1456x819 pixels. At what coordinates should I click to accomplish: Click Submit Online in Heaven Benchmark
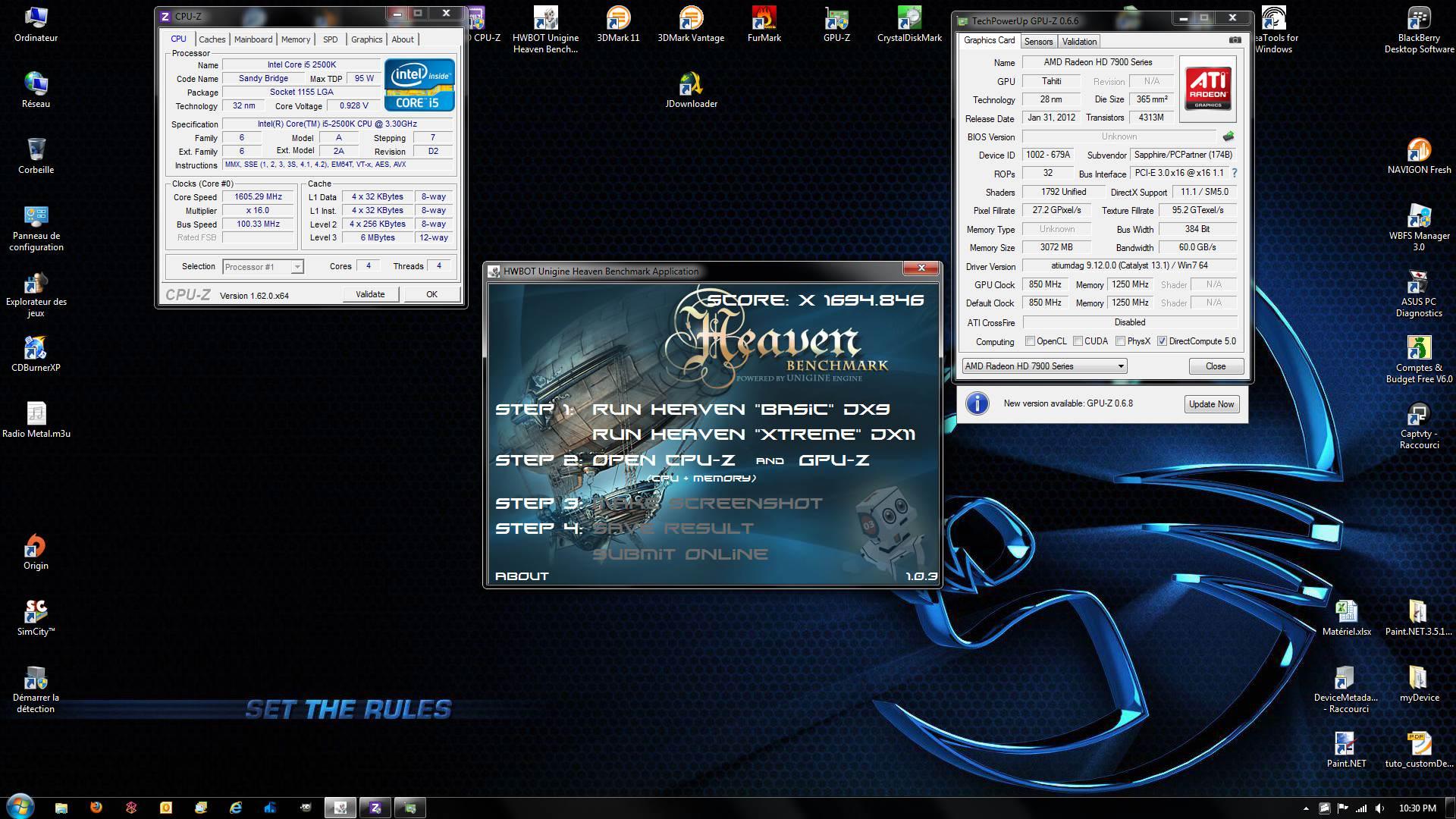click(680, 554)
